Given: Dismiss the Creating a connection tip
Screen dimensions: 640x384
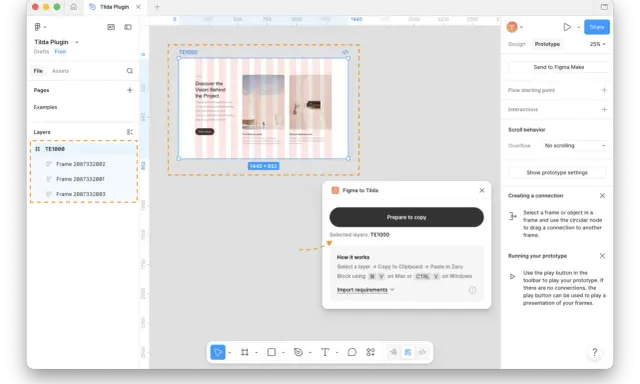Looking at the screenshot, I should 602,196.
